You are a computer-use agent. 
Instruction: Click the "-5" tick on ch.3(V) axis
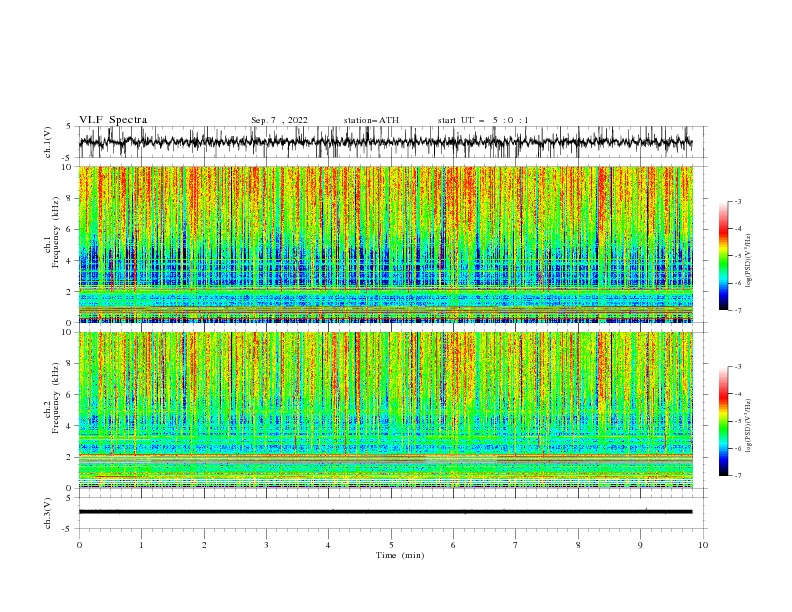[x=68, y=529]
